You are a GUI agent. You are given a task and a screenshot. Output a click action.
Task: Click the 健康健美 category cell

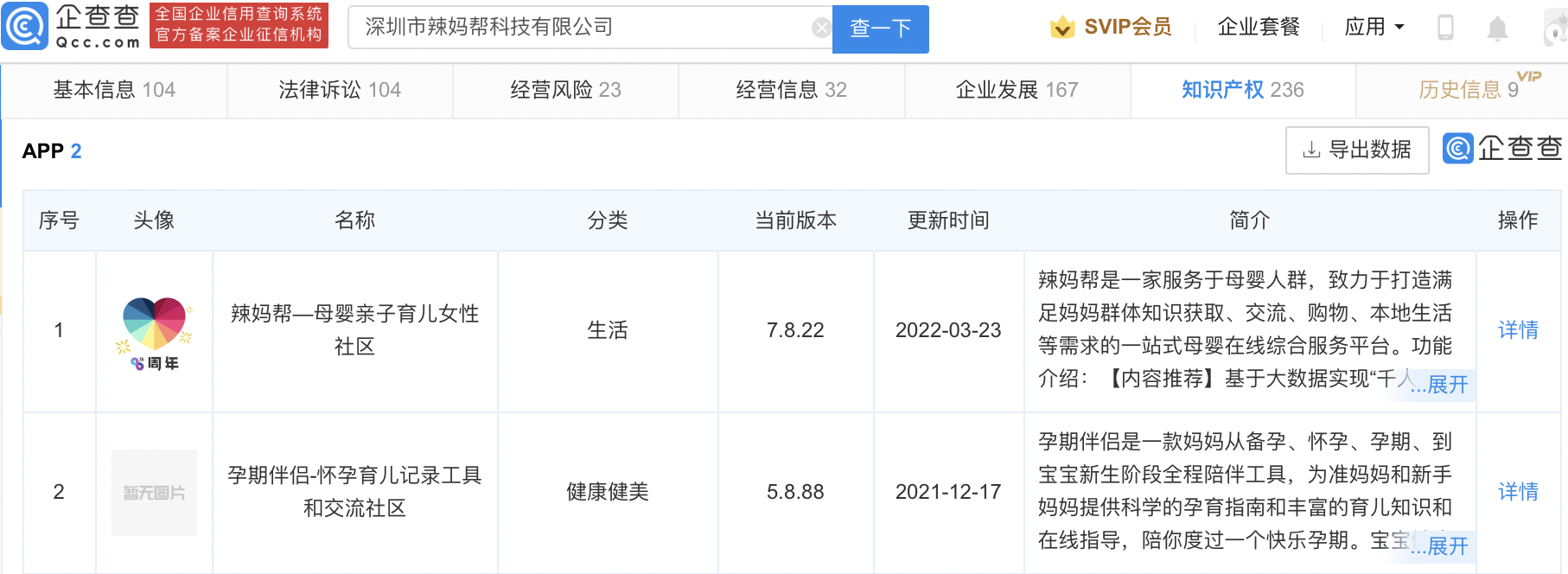click(x=608, y=492)
